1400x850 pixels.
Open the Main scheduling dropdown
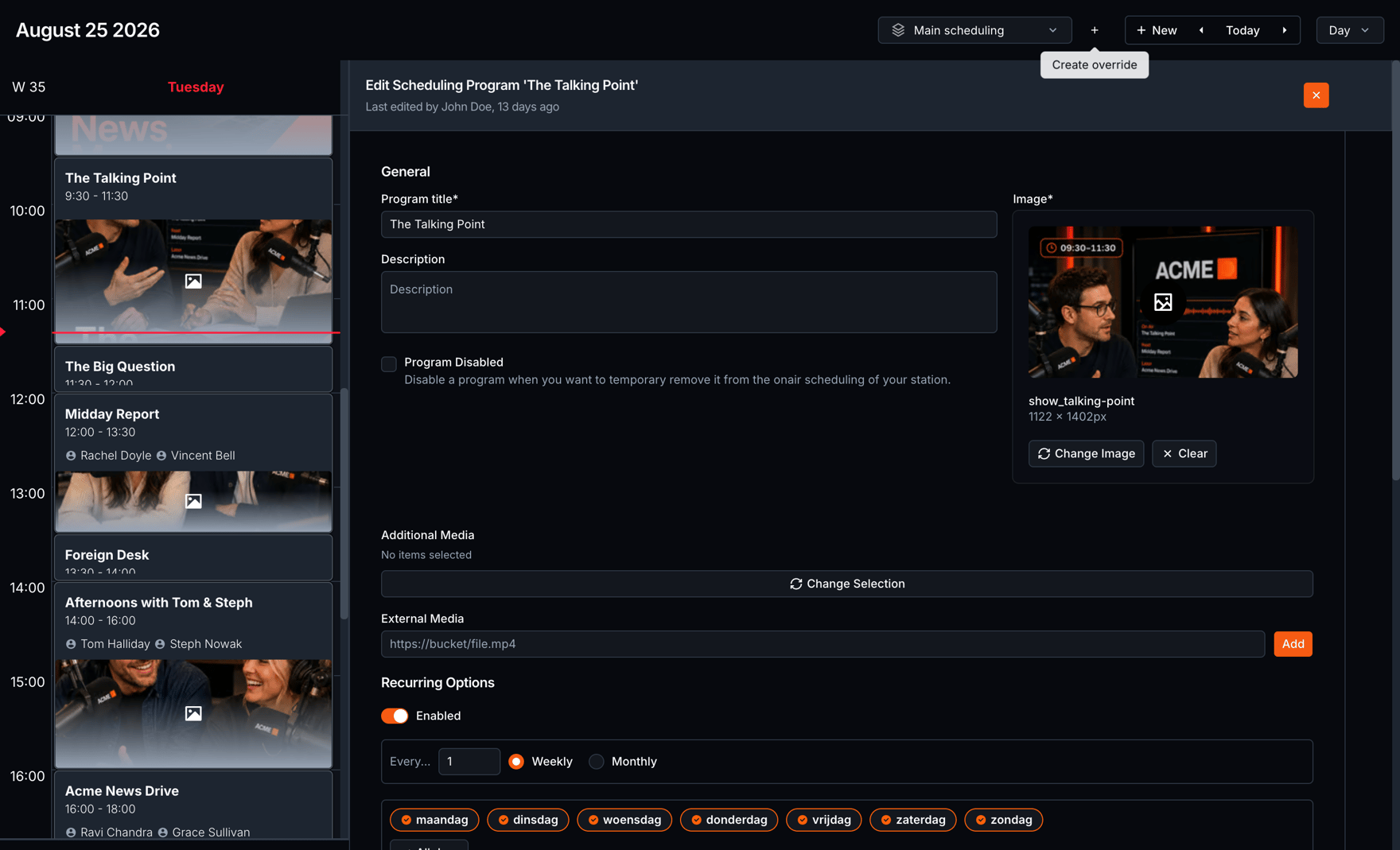pos(974,30)
